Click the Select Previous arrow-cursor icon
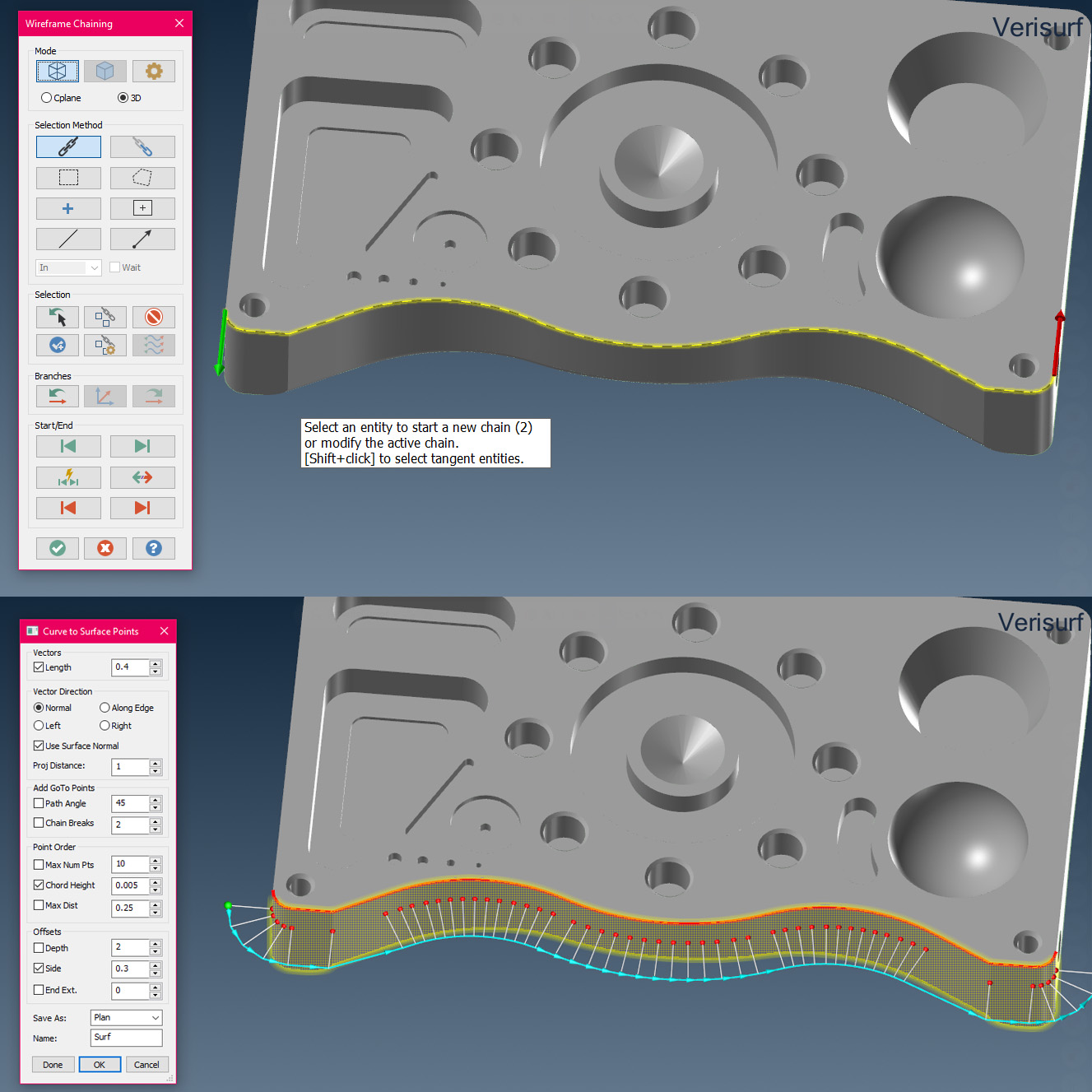 click(58, 317)
